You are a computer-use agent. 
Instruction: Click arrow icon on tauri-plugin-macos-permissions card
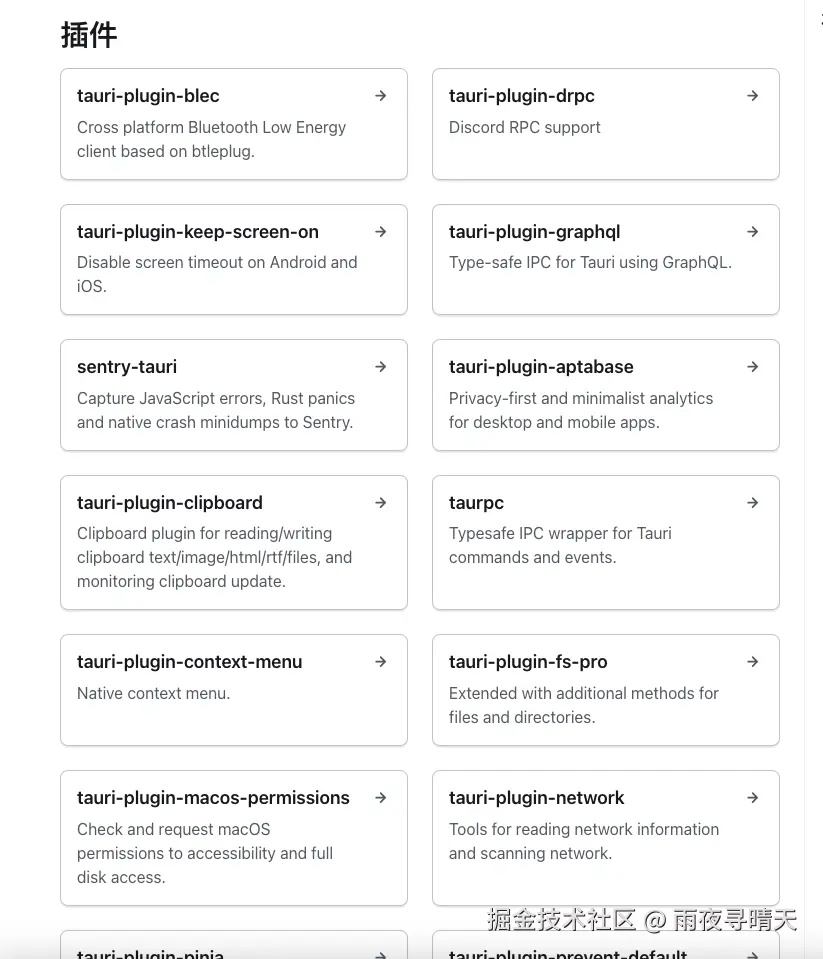pyautogui.click(x=381, y=798)
